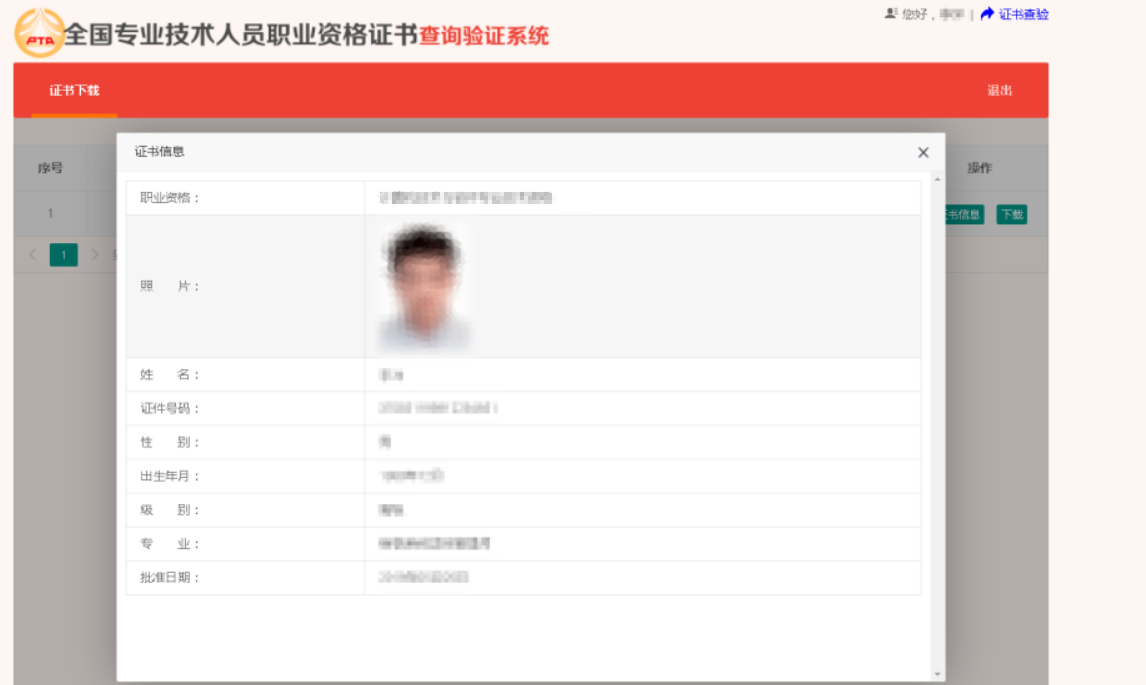The height and width of the screenshot is (685, 1146).
Task: Click the user profile icon beside 您好
Action: 890,14
